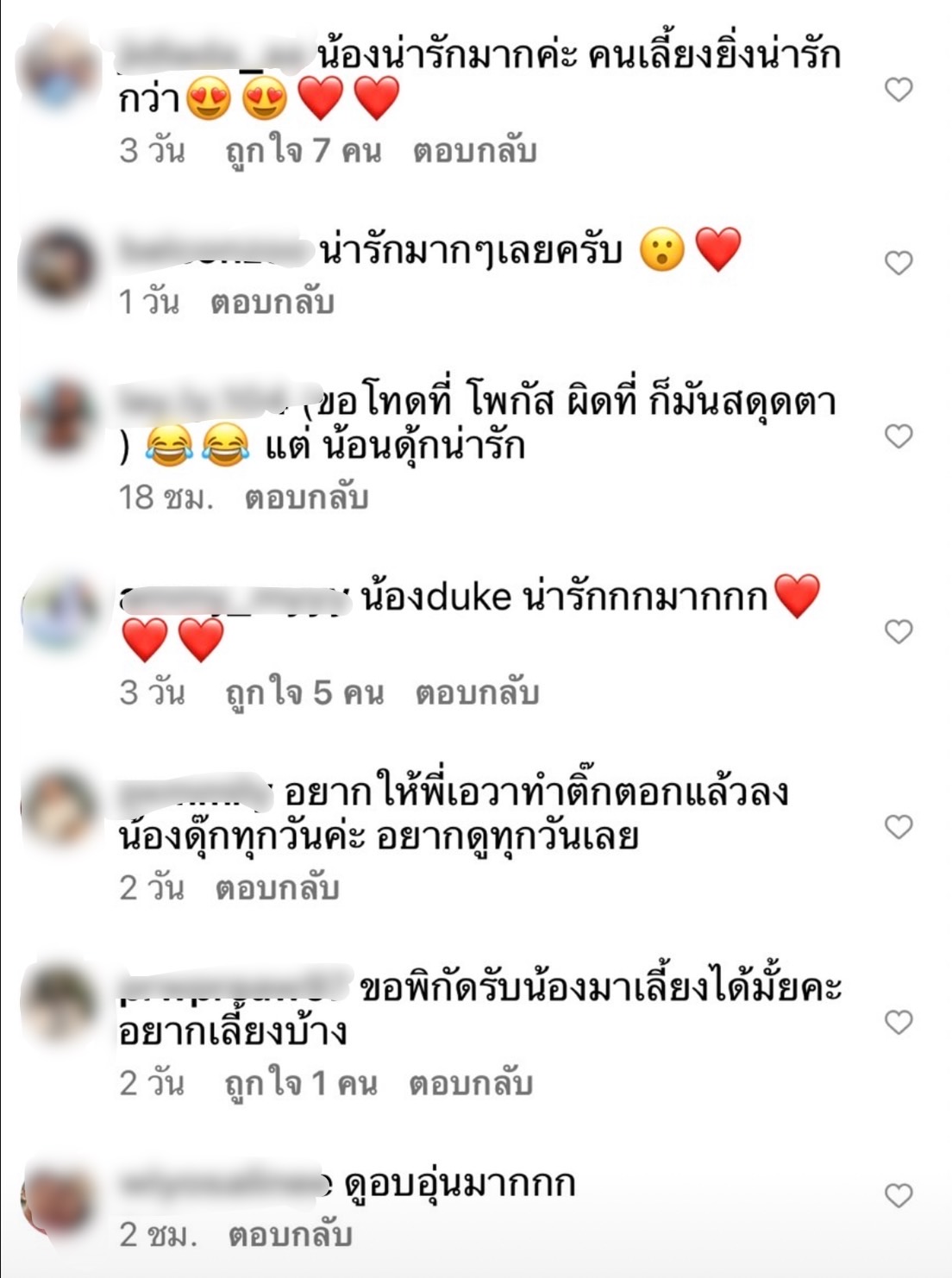Like the comment 'น้องน่ารักมากค่ะ คนเลี้ยงยิ่งน่ารักกว่า'
Image resolution: width=952 pixels, height=1278 pixels.
pos(899,89)
